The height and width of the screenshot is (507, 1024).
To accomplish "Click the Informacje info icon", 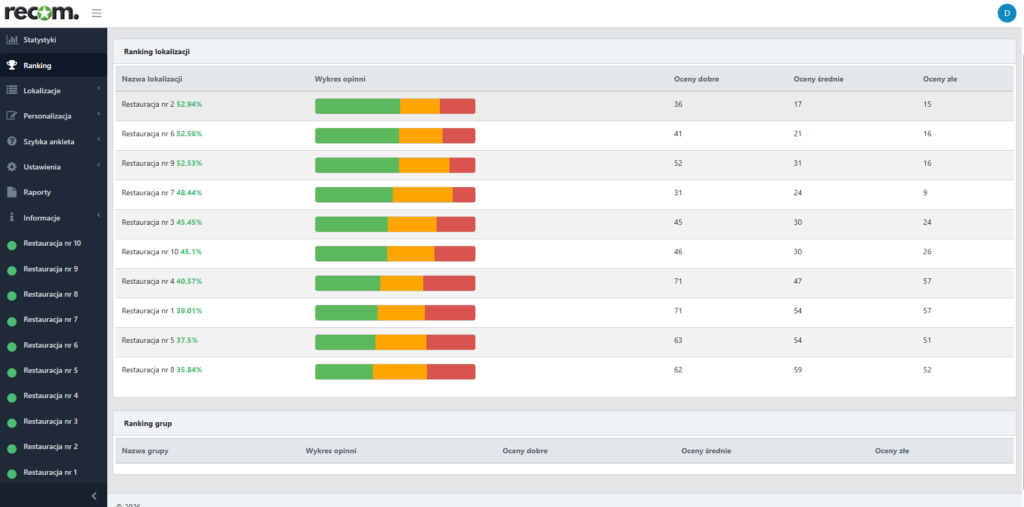I will tap(12, 217).
